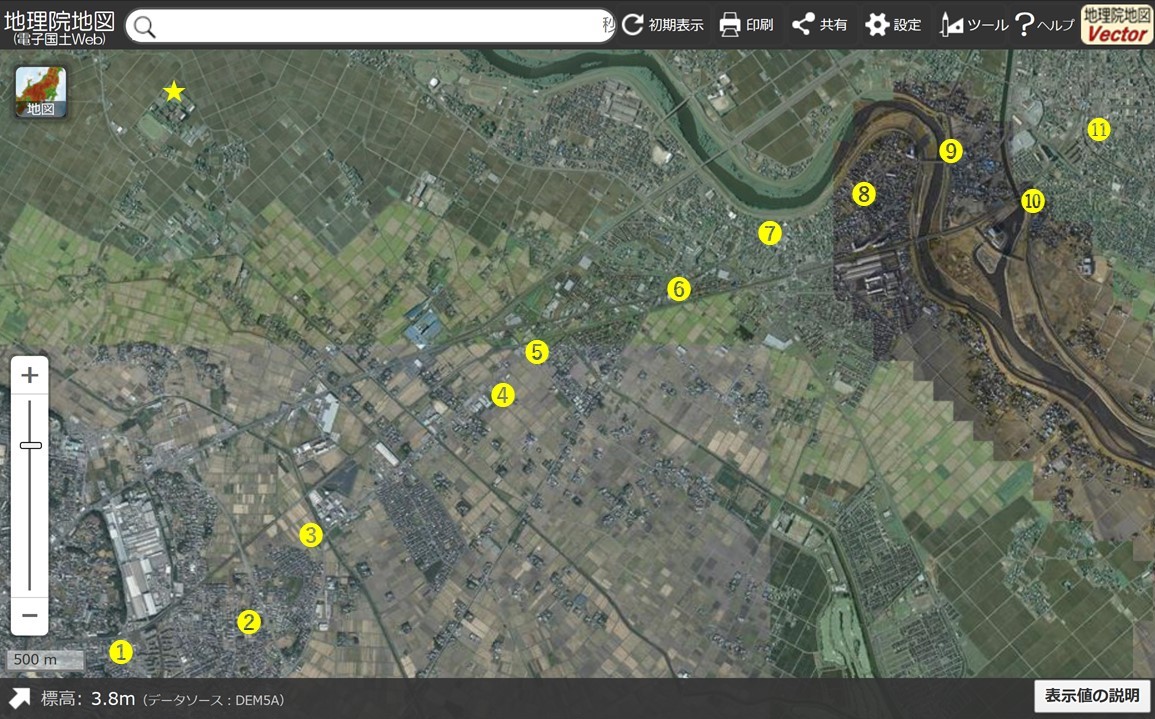
Task: Open the ツール tools menu
Action: click(x=974, y=25)
